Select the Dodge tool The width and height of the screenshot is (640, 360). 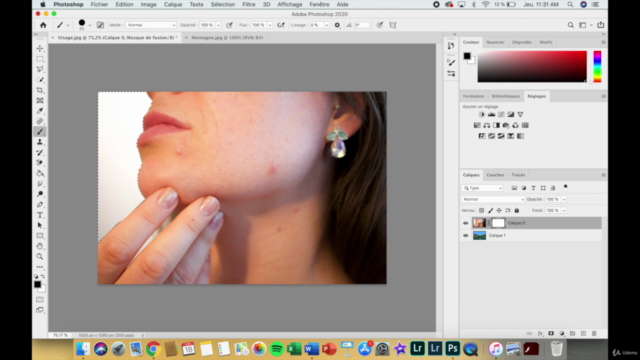click(x=40, y=194)
